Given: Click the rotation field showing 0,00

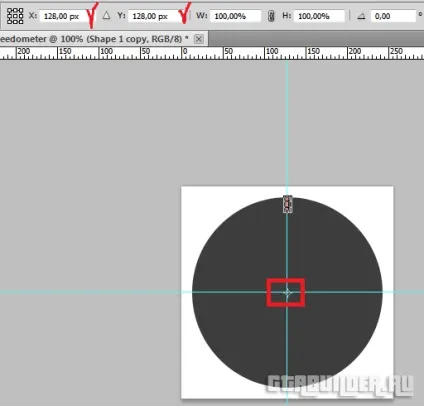Looking at the screenshot, I should (393, 16).
